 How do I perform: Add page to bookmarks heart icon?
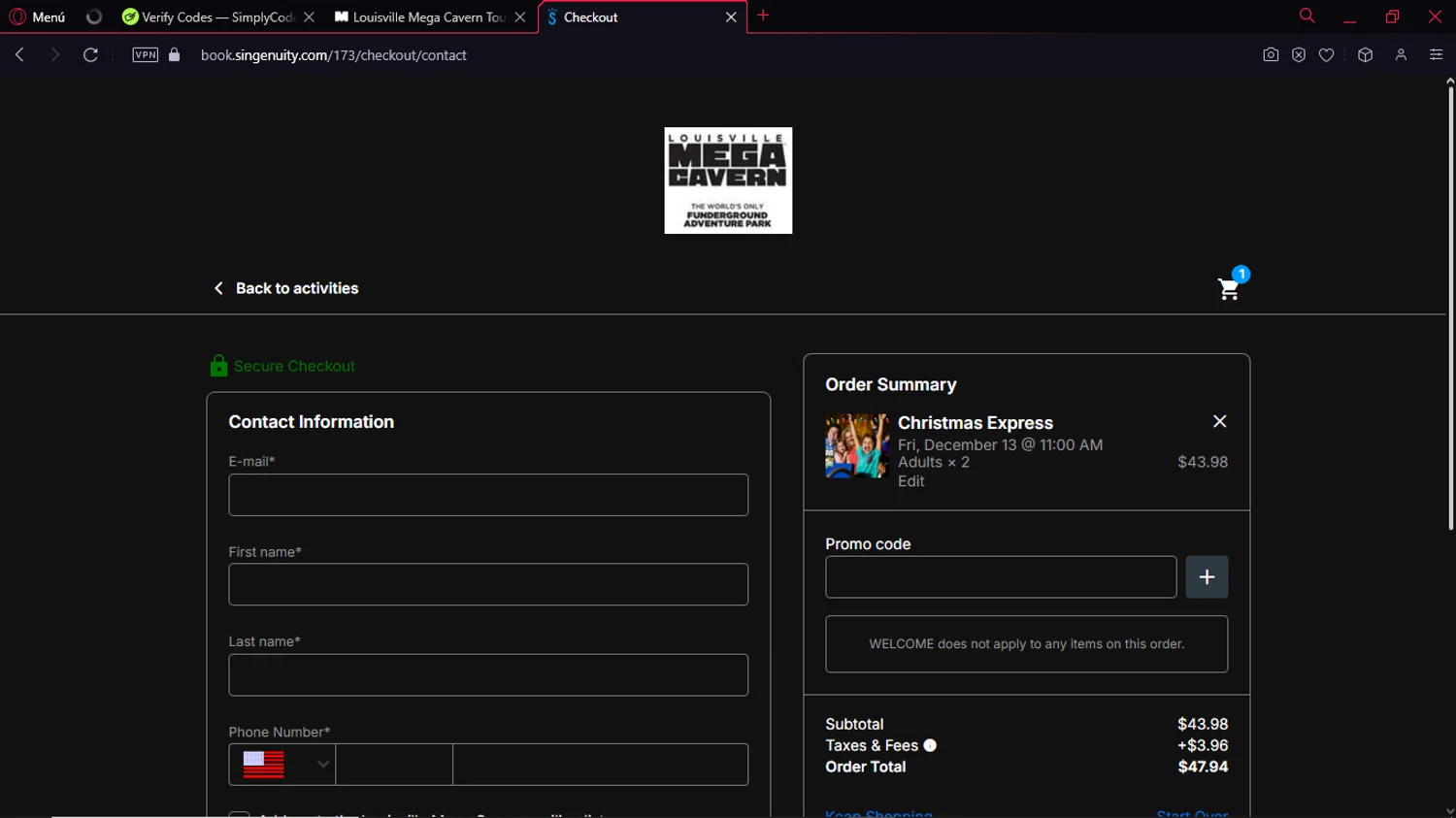pos(1326,55)
